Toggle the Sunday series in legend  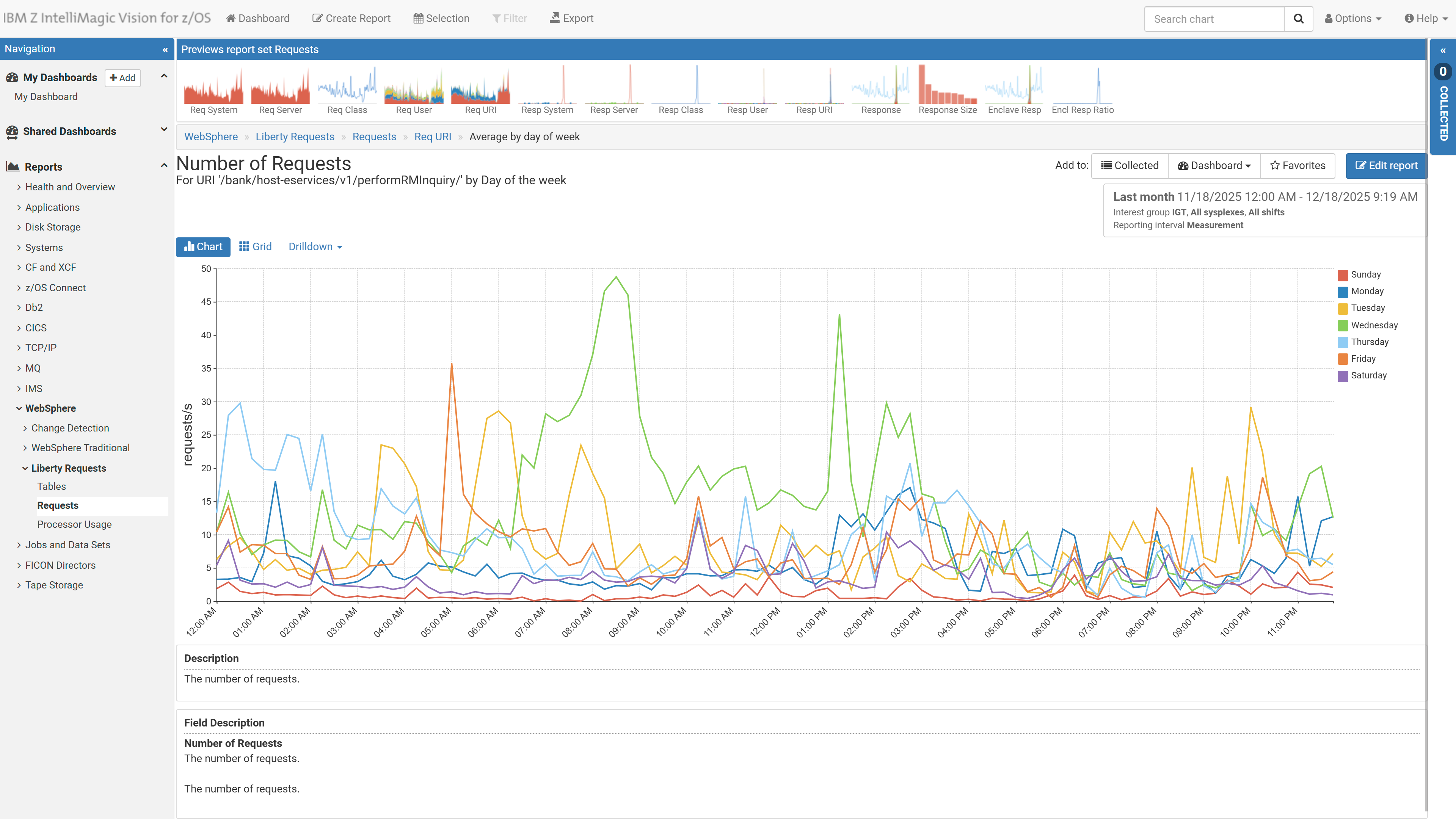tap(1359, 275)
